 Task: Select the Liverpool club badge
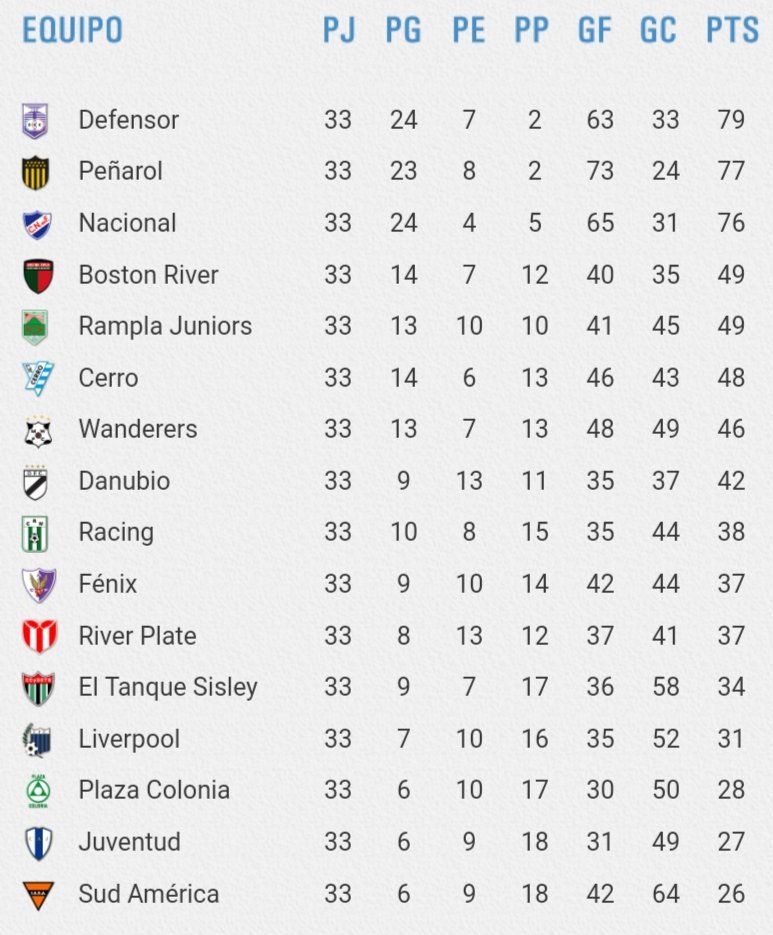(37, 740)
